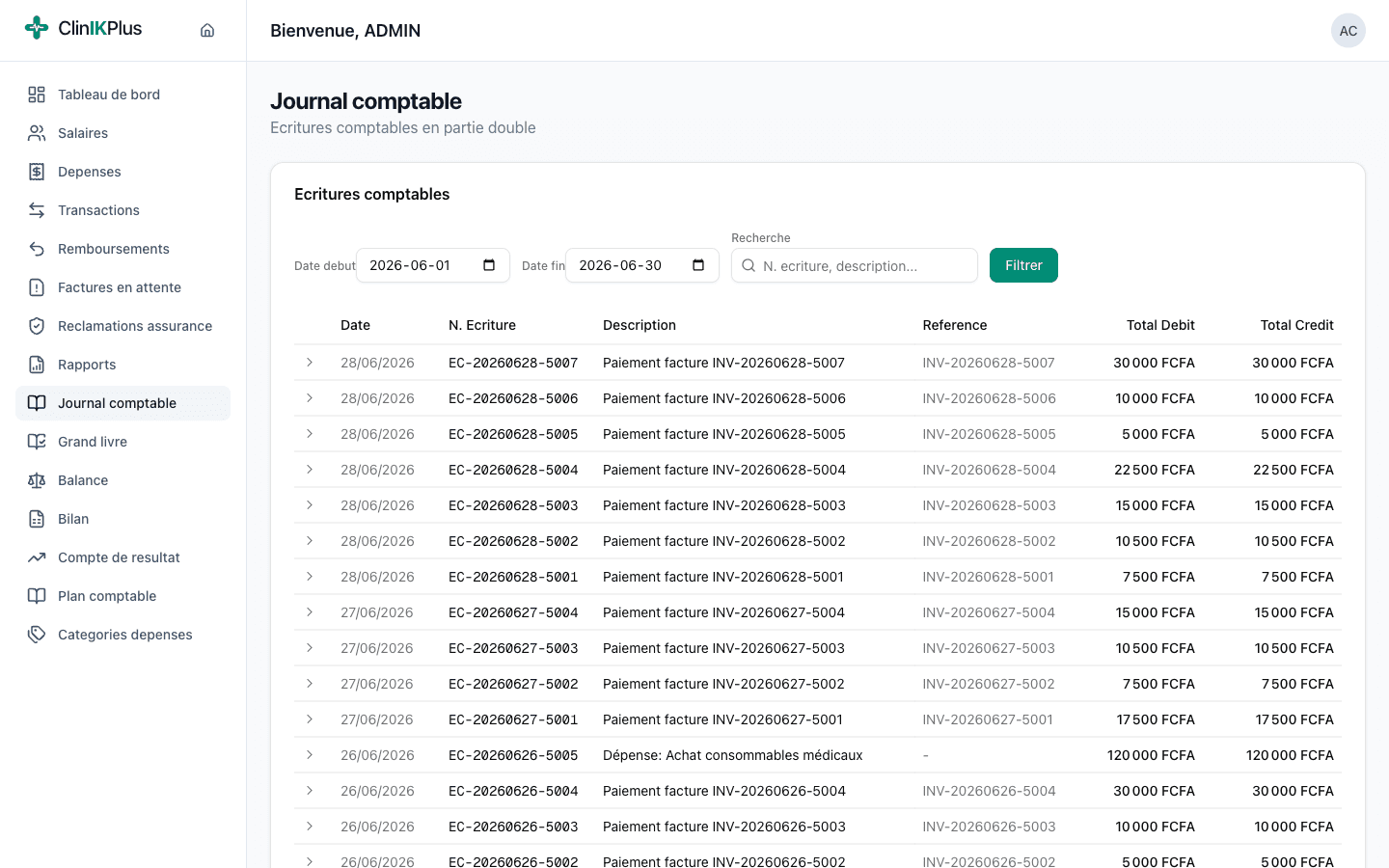Expand row EC-20260627-5004
The height and width of the screenshot is (868, 1389).
(x=310, y=612)
